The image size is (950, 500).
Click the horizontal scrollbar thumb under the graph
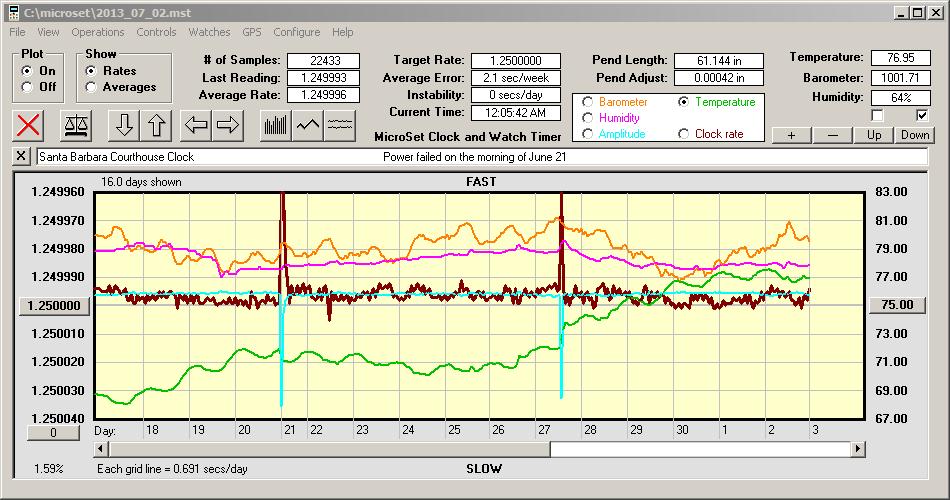(330, 449)
